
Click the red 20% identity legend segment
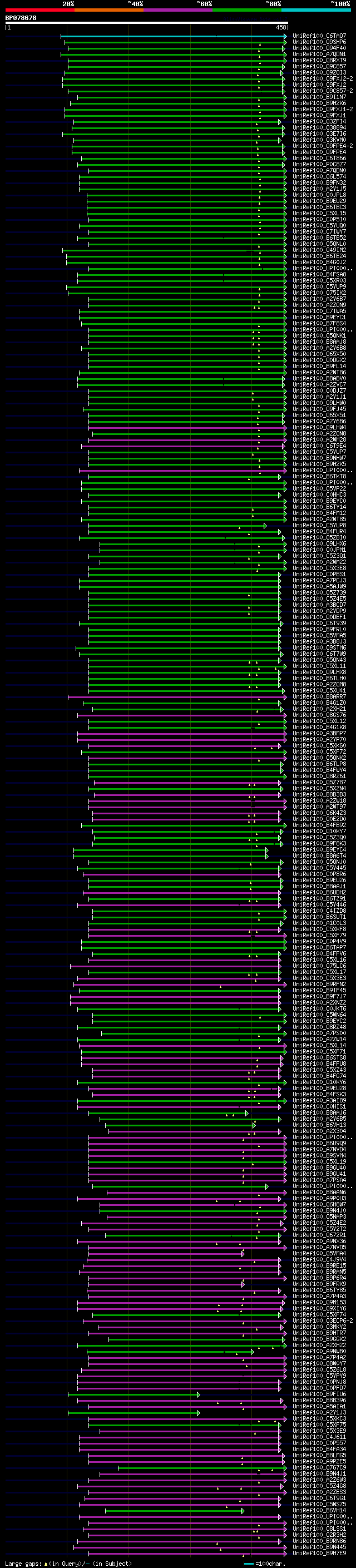[39, 10]
